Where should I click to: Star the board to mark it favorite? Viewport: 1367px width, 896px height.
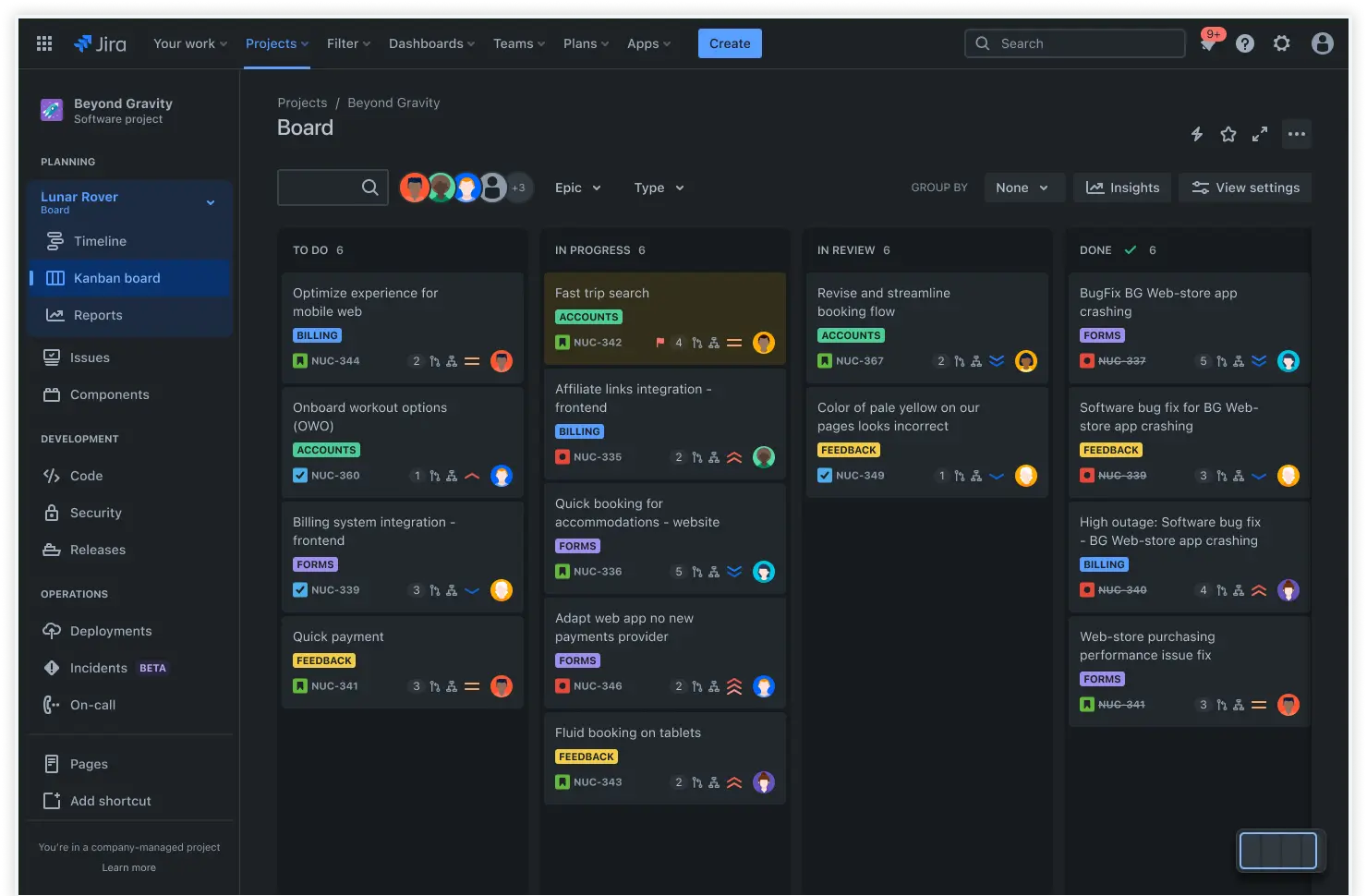pos(1228,134)
